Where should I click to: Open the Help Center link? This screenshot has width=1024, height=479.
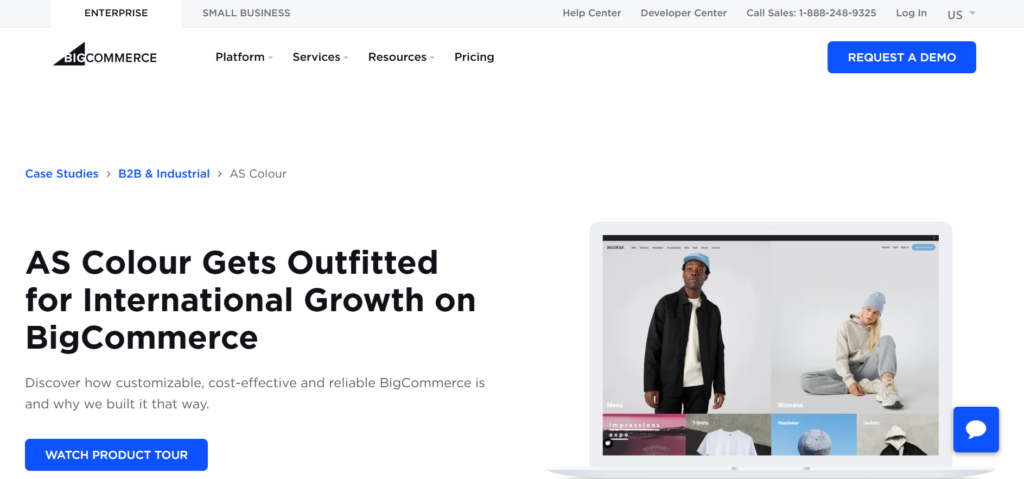[x=592, y=13]
